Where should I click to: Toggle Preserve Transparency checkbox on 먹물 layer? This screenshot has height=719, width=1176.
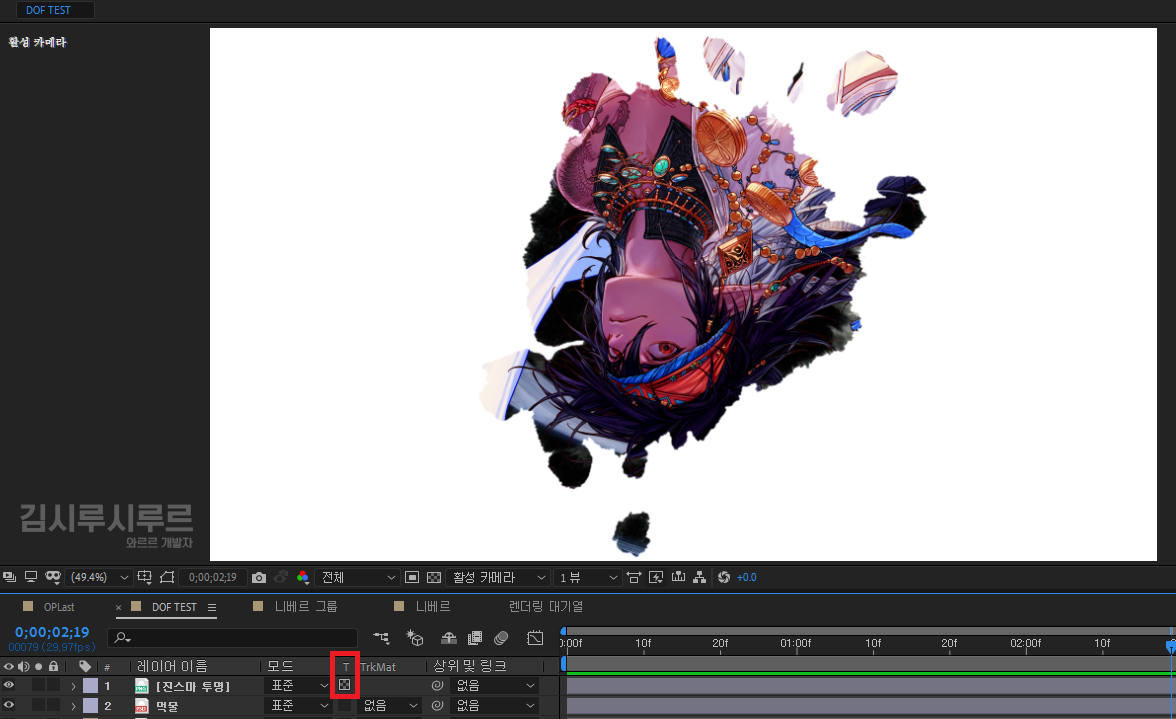tap(344, 706)
